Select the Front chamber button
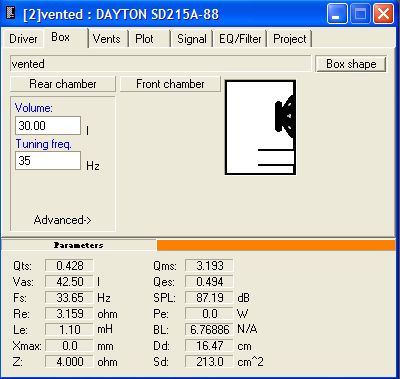The image size is (400, 379). [x=170, y=84]
